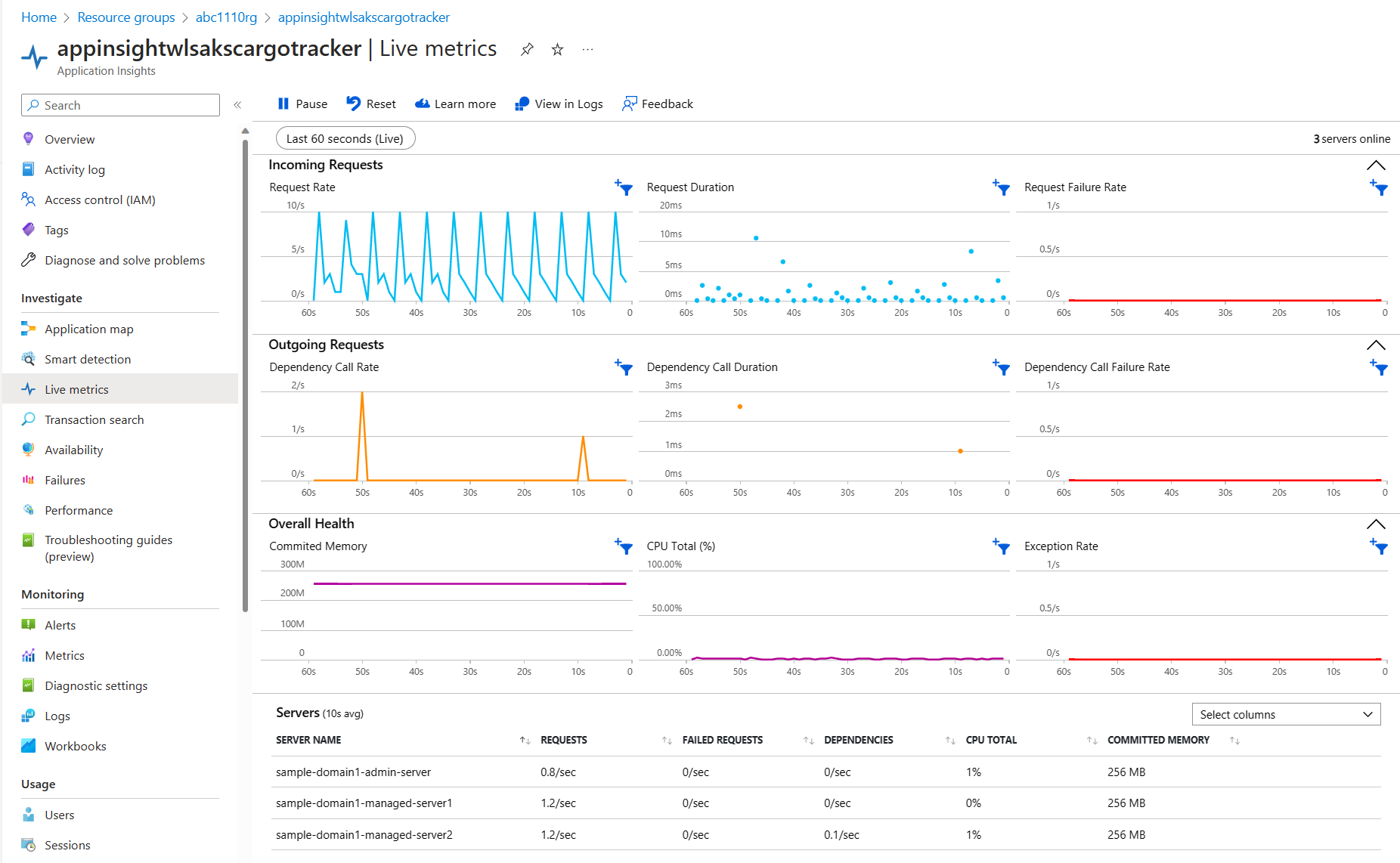This screenshot has height=863, width=1400.
Task: Select sample-domain1-managed-server1 row
Action: [826, 803]
